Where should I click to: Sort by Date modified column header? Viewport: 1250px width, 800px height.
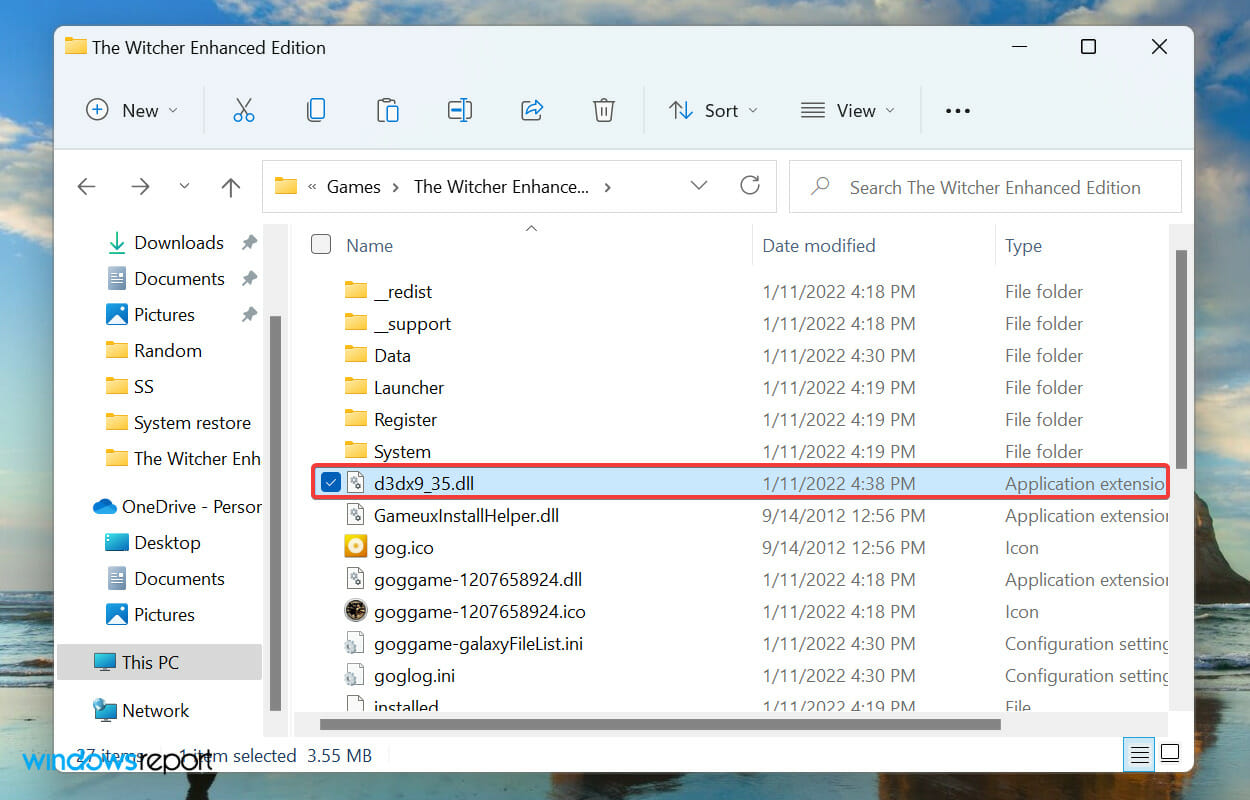tap(818, 245)
